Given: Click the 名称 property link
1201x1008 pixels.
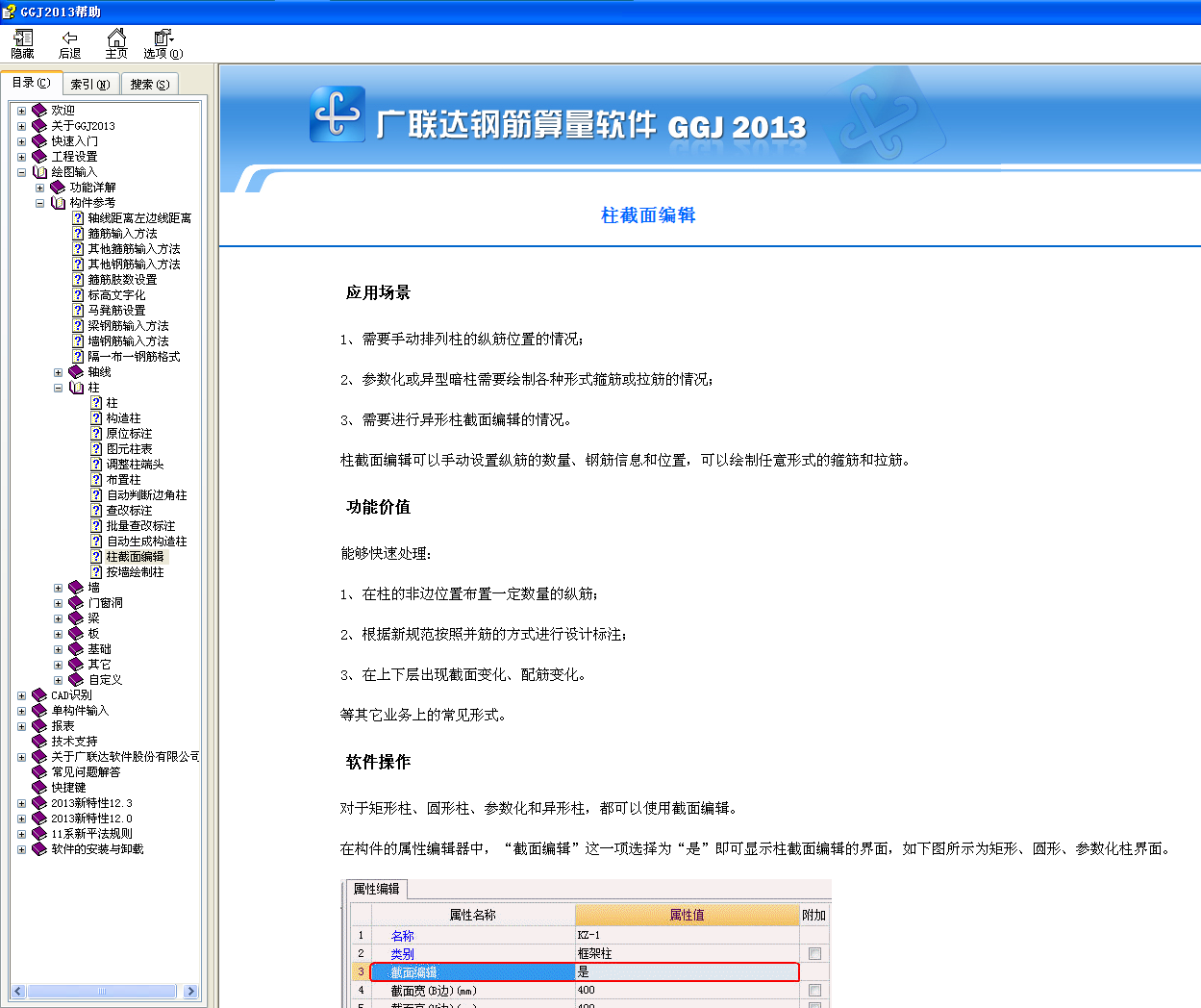Looking at the screenshot, I should pos(402,936).
